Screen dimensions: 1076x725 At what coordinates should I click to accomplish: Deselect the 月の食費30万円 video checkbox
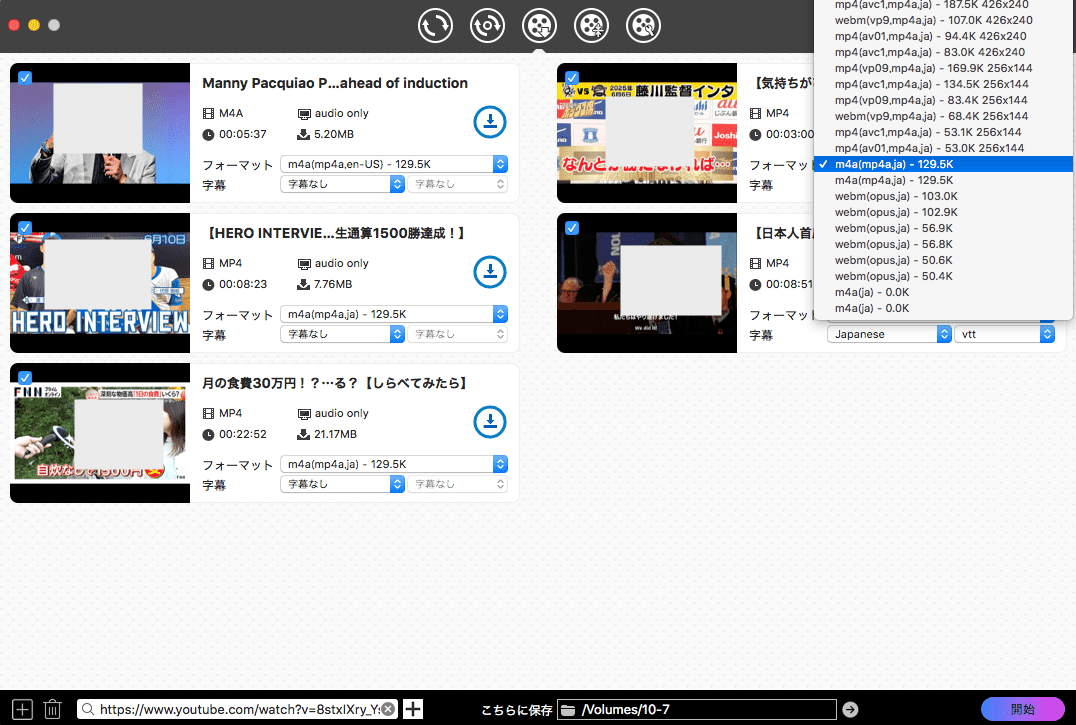[24, 378]
